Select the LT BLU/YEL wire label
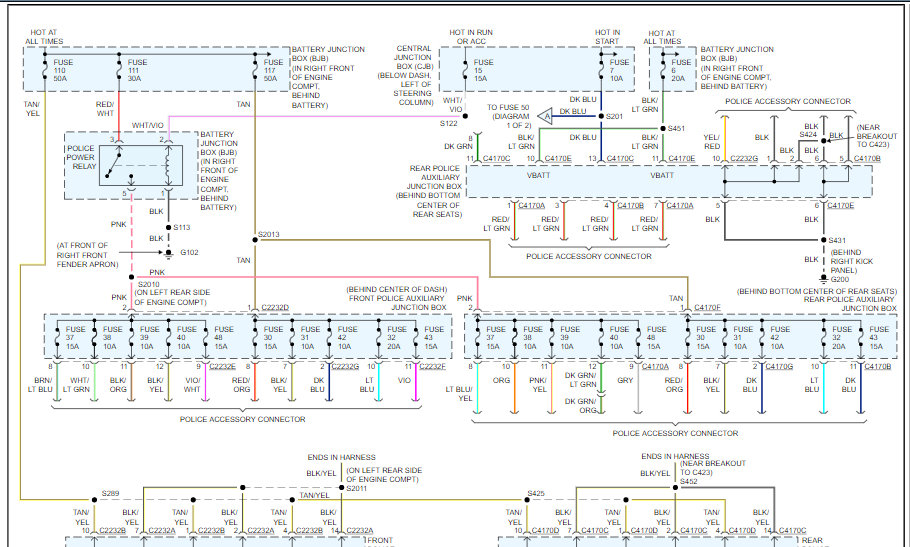The width and height of the screenshot is (910, 547). pyautogui.click(x=458, y=394)
